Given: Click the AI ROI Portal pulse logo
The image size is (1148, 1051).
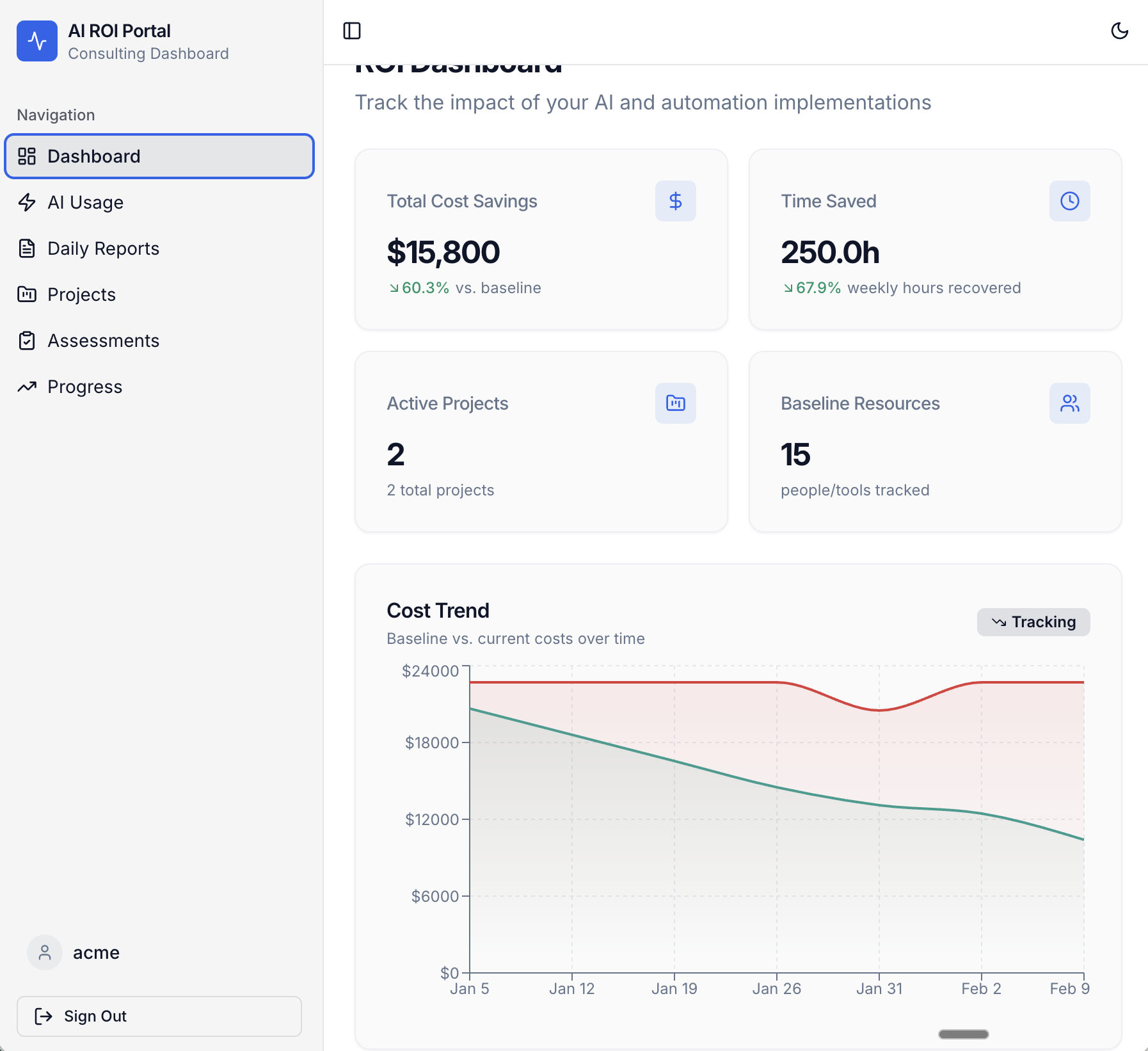Looking at the screenshot, I should [x=37, y=41].
